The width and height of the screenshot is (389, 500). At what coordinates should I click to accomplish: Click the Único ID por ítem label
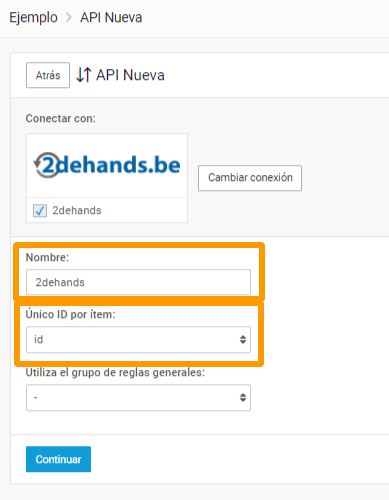click(x=71, y=314)
